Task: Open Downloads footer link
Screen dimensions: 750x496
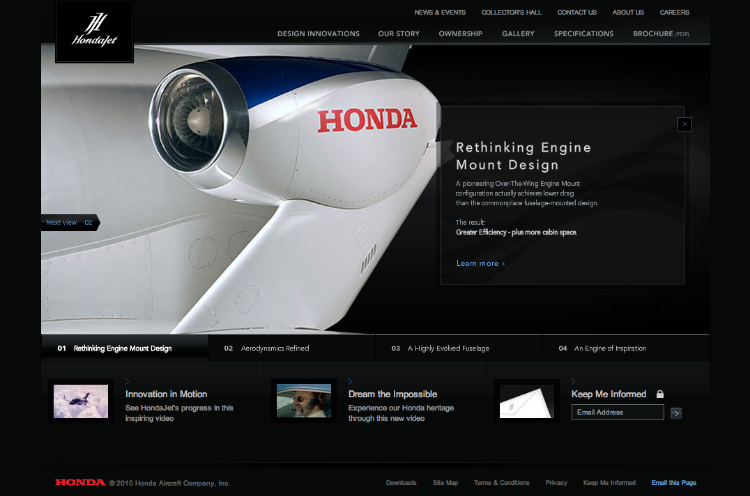Action: click(401, 483)
